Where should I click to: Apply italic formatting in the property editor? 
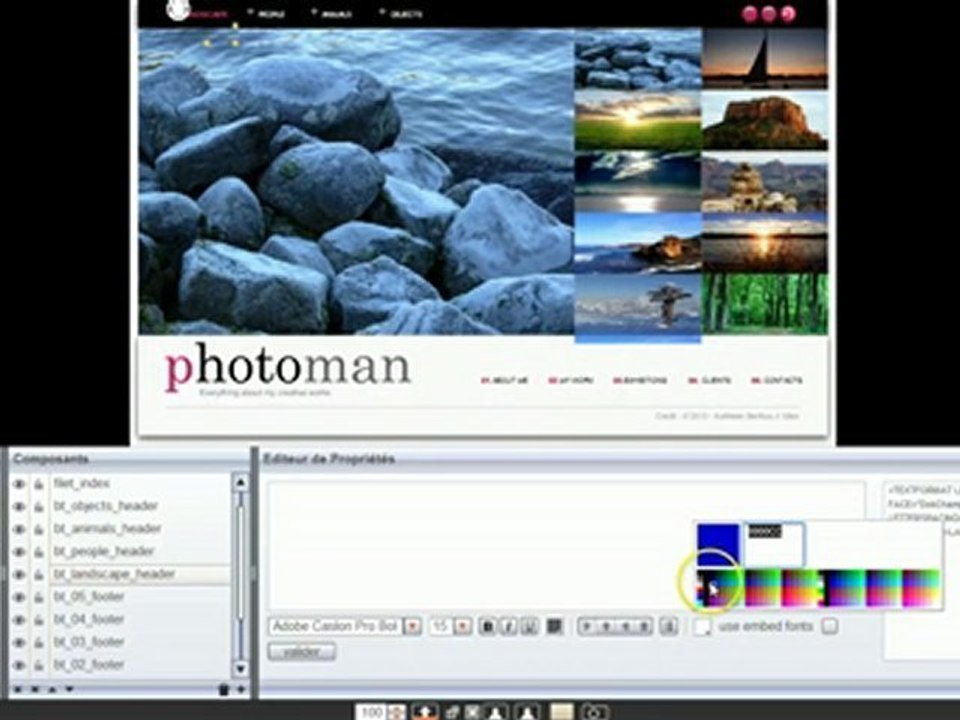click(x=508, y=626)
